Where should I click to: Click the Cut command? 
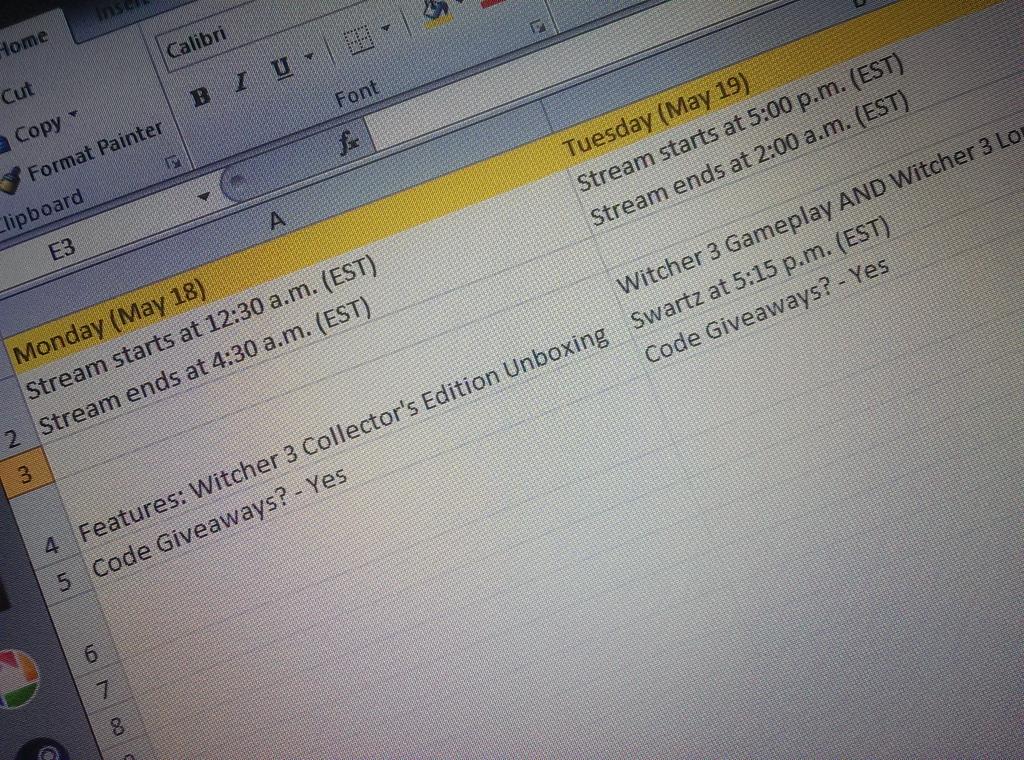(x=18, y=93)
